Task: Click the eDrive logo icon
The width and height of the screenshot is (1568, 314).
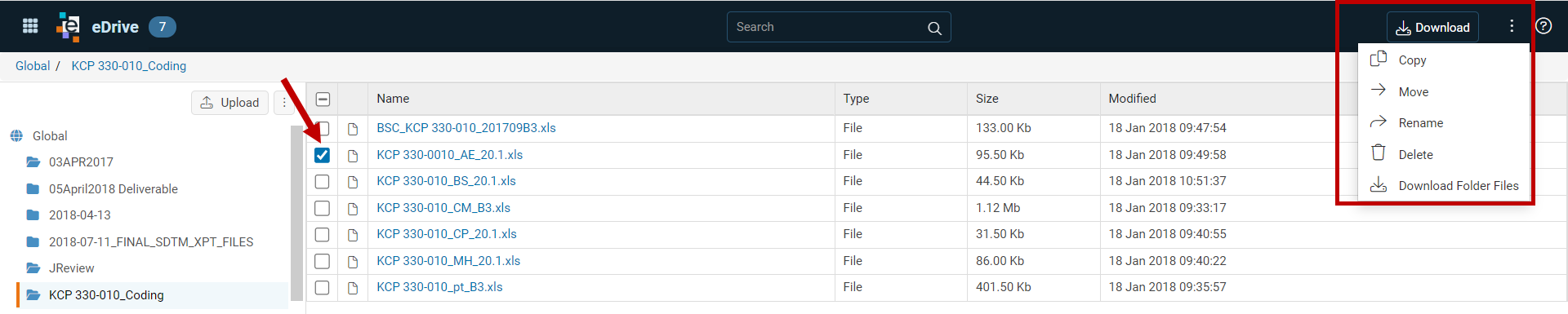Action: (x=69, y=27)
